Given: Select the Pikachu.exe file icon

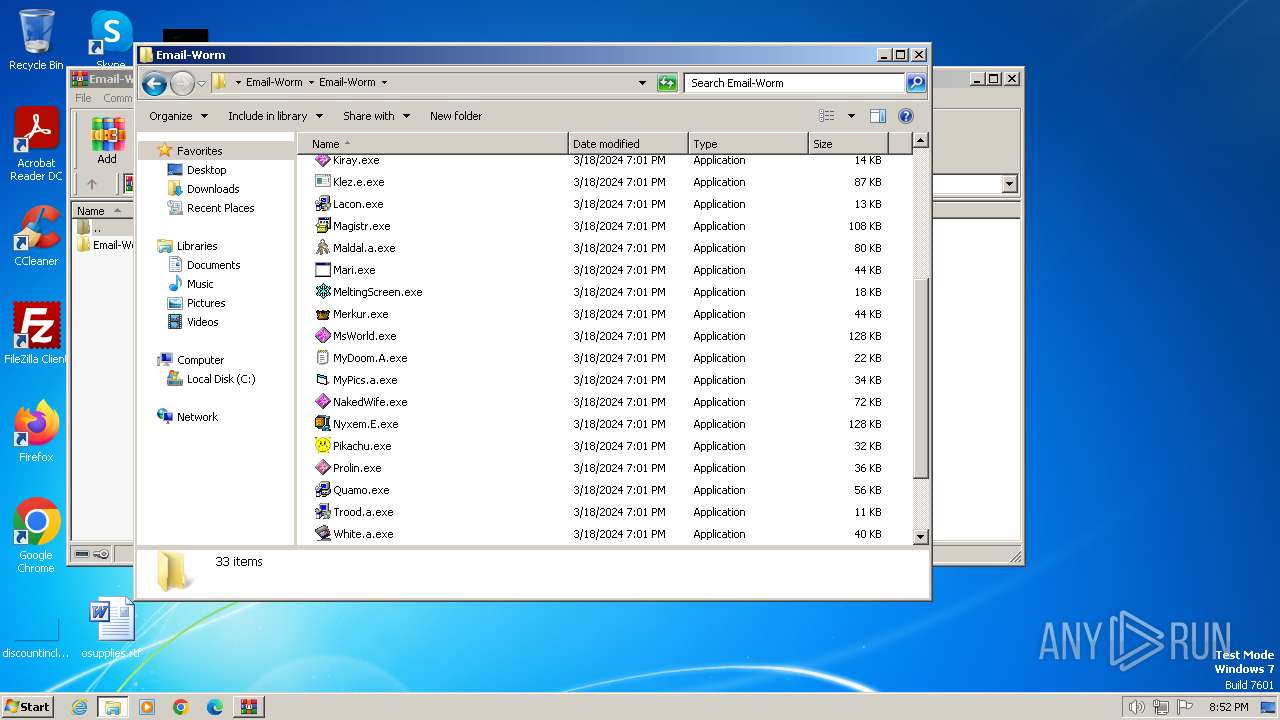Looking at the screenshot, I should tap(322, 446).
